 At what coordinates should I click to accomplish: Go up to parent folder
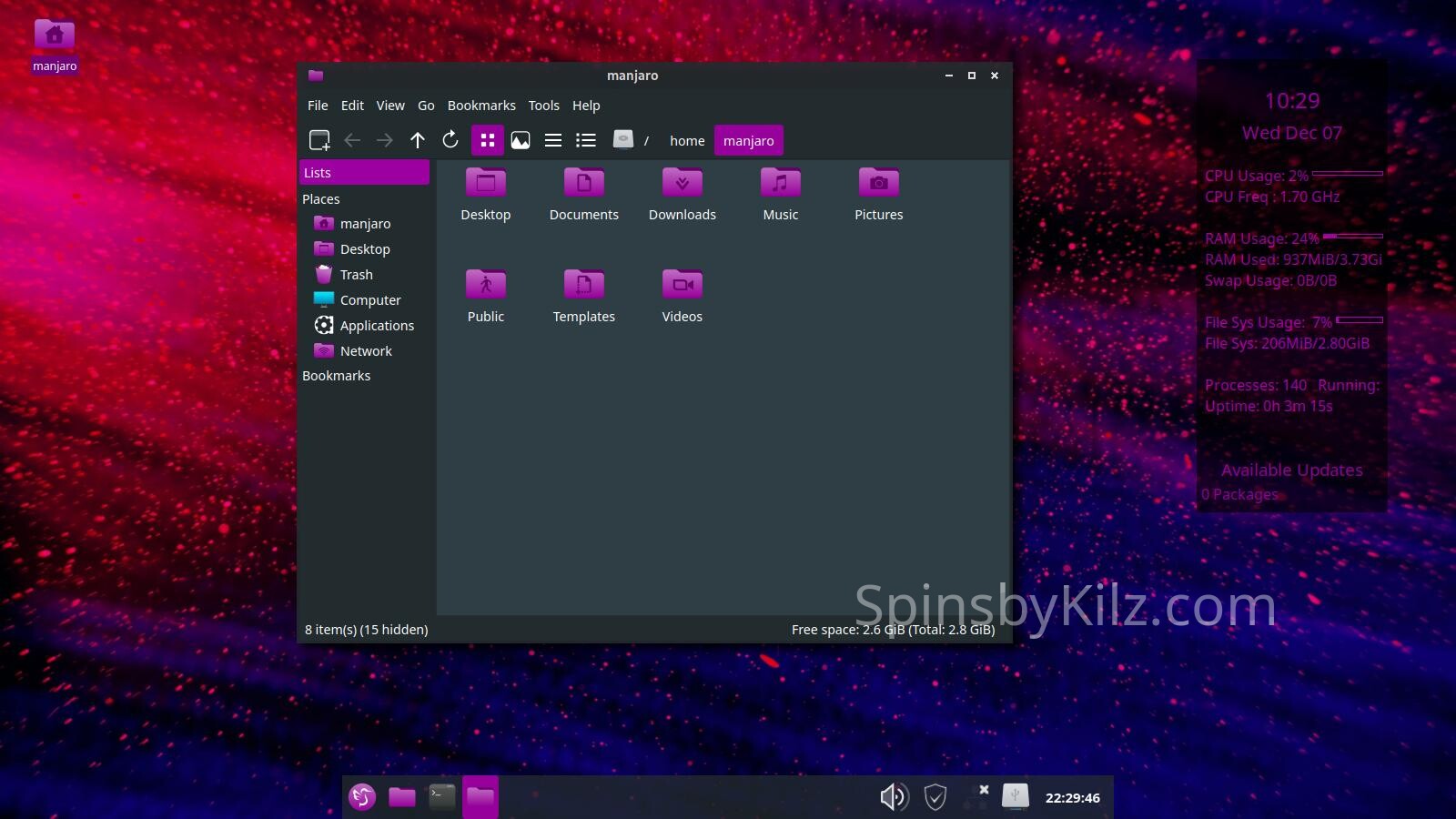[x=418, y=140]
